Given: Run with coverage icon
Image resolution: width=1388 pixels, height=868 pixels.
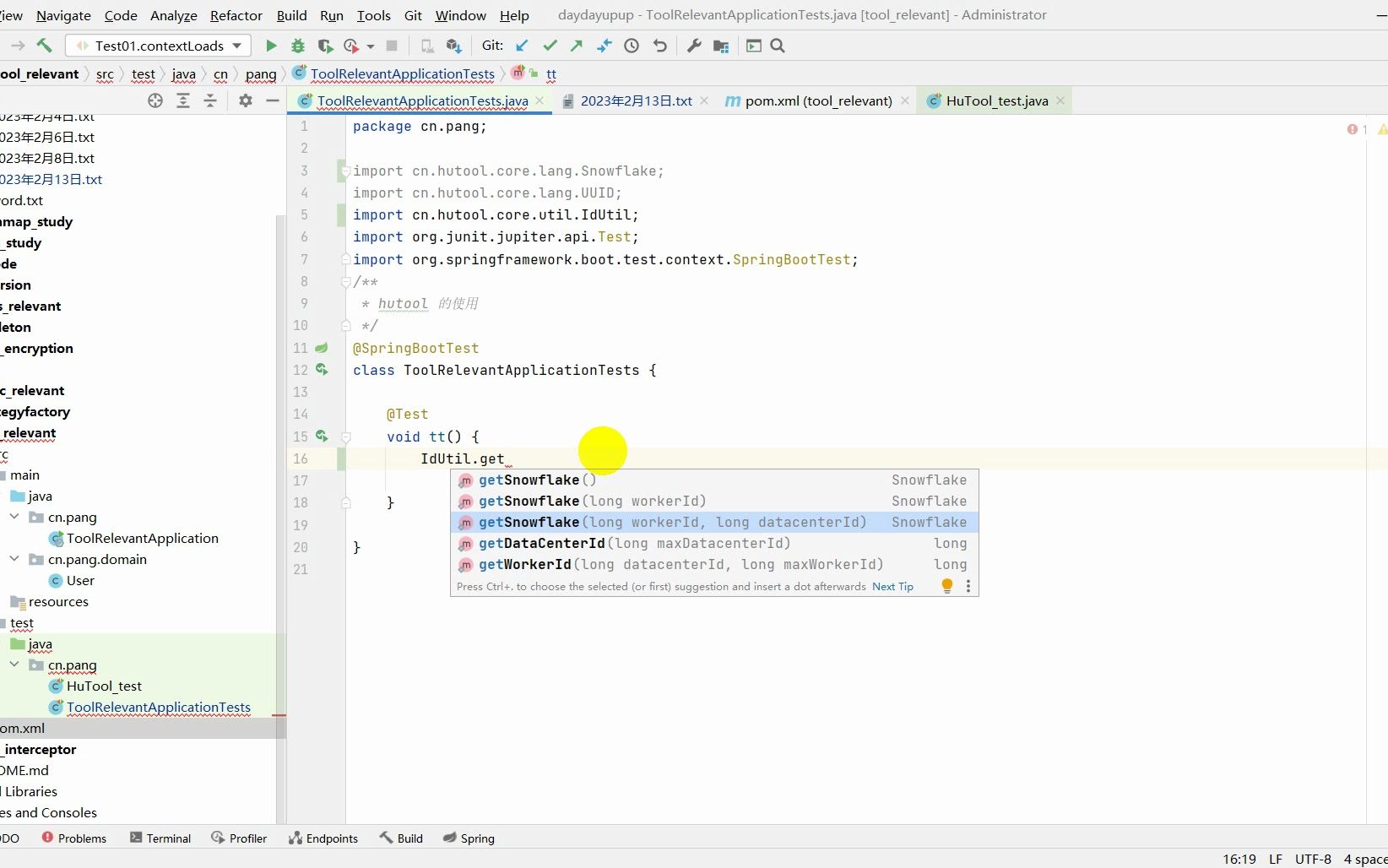Looking at the screenshot, I should 325,46.
